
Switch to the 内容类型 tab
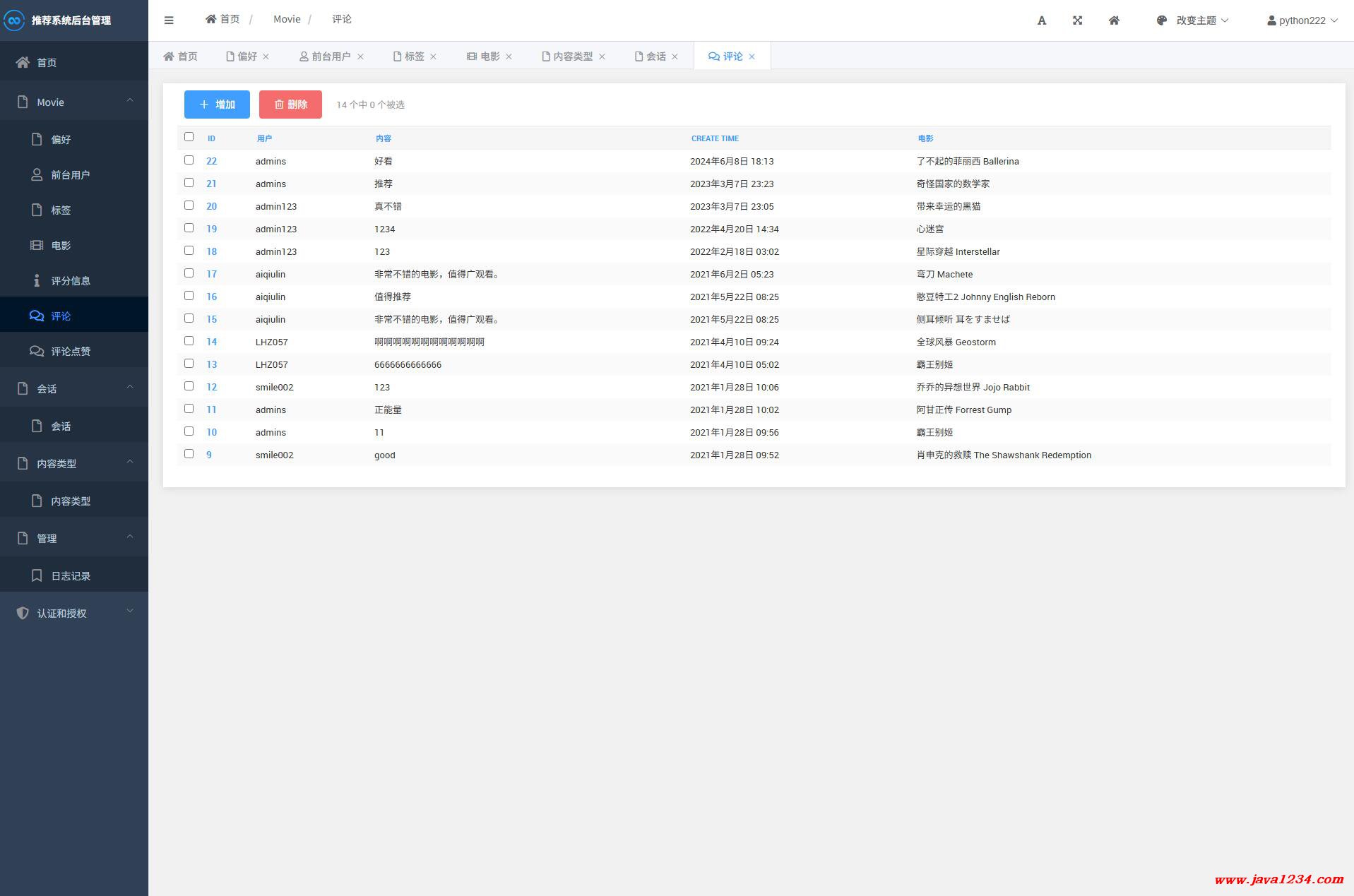pyautogui.click(x=567, y=56)
